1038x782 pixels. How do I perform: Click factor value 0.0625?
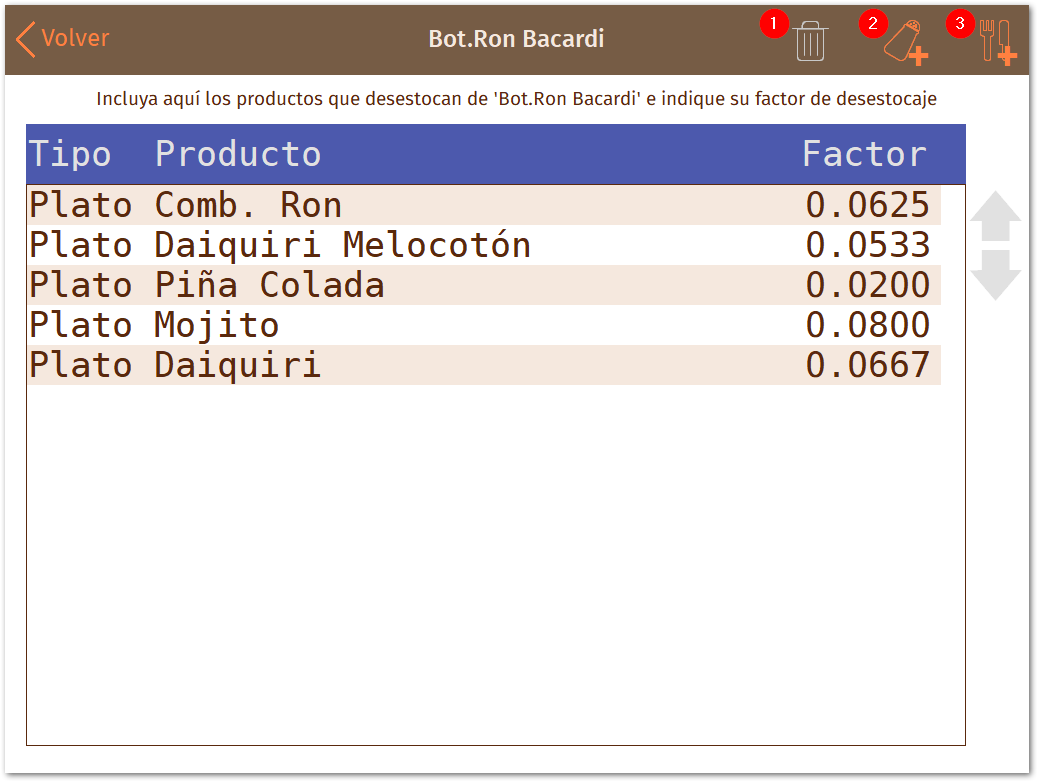click(x=867, y=205)
